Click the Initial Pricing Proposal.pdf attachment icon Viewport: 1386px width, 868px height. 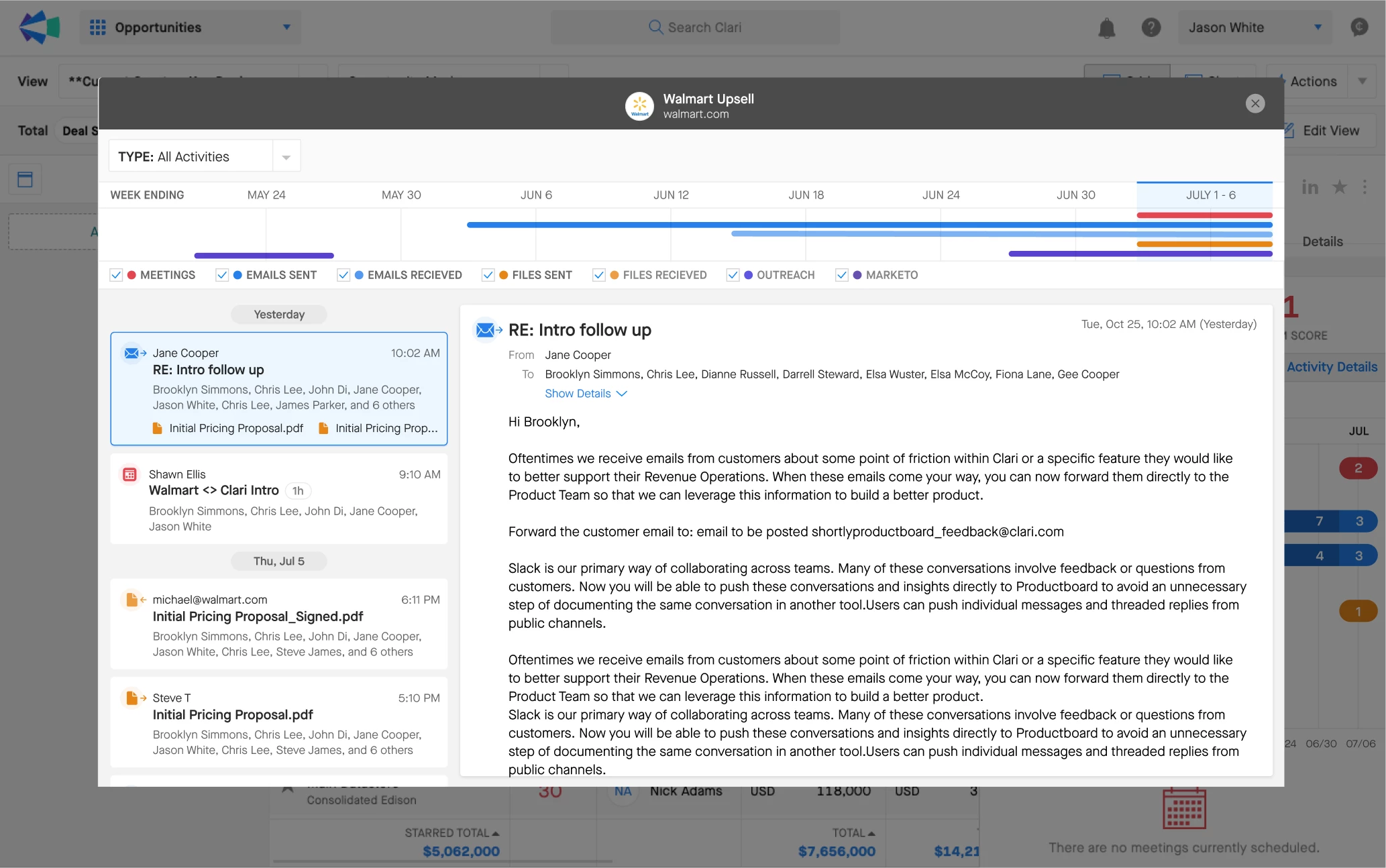click(x=158, y=428)
